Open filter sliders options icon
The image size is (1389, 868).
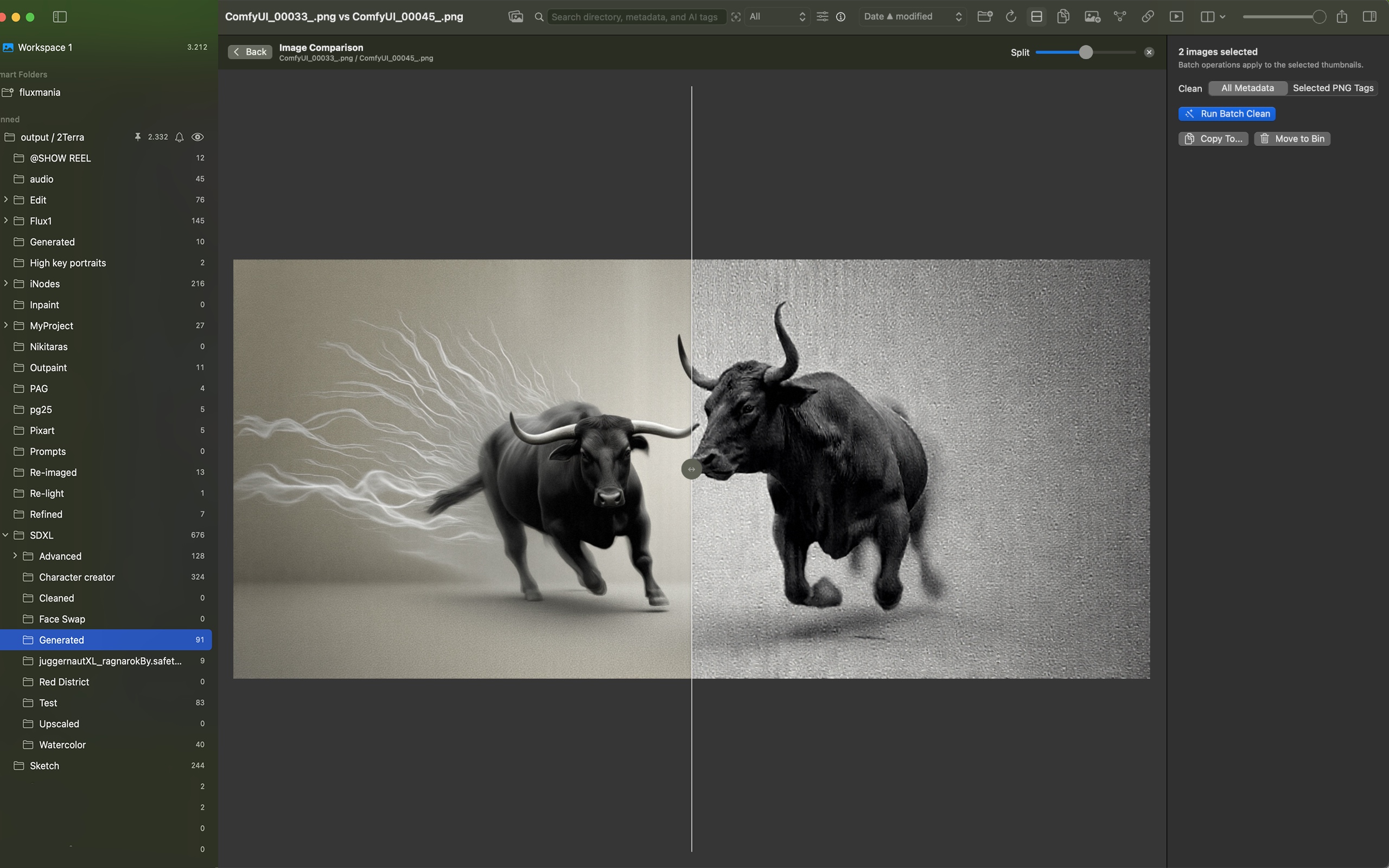click(822, 17)
